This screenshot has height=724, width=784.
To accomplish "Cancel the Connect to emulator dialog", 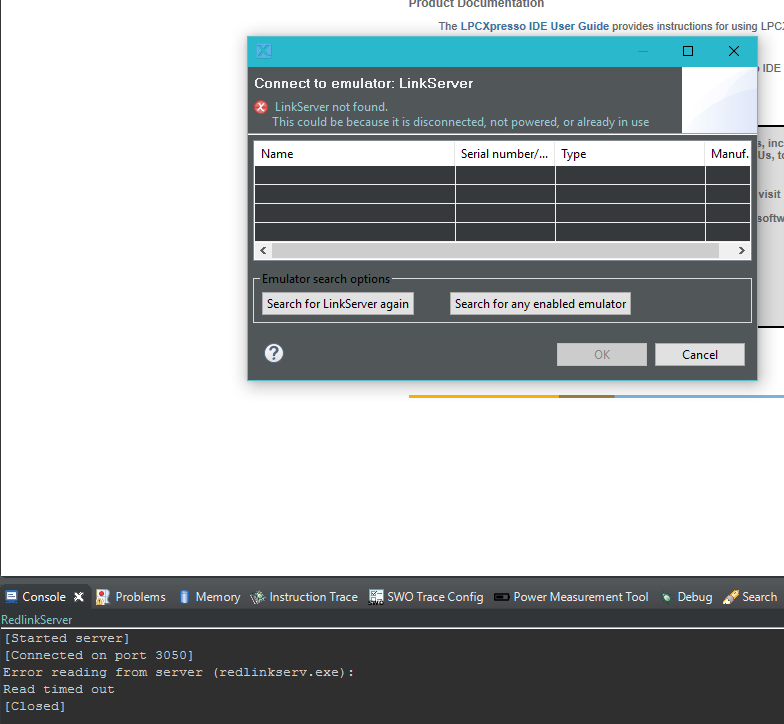I will coord(700,354).
